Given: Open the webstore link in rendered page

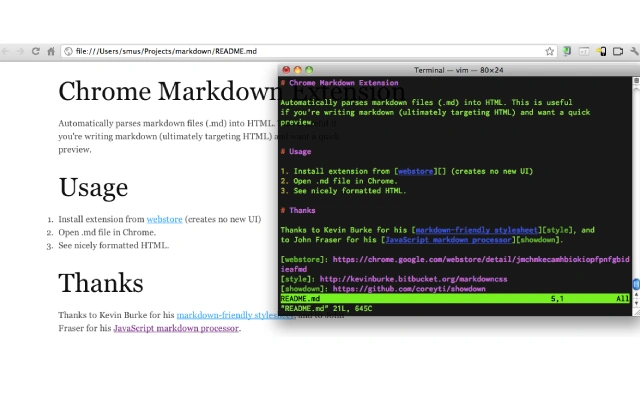Looking at the screenshot, I should click(164, 219).
